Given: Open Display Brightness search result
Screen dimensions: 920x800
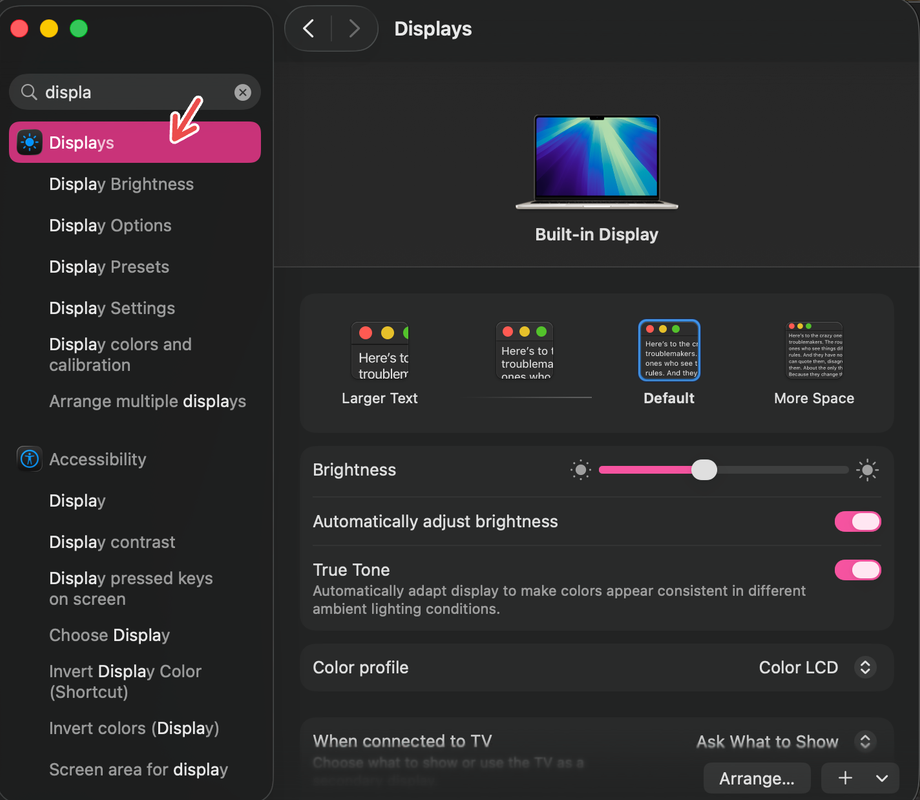Looking at the screenshot, I should 121,184.
